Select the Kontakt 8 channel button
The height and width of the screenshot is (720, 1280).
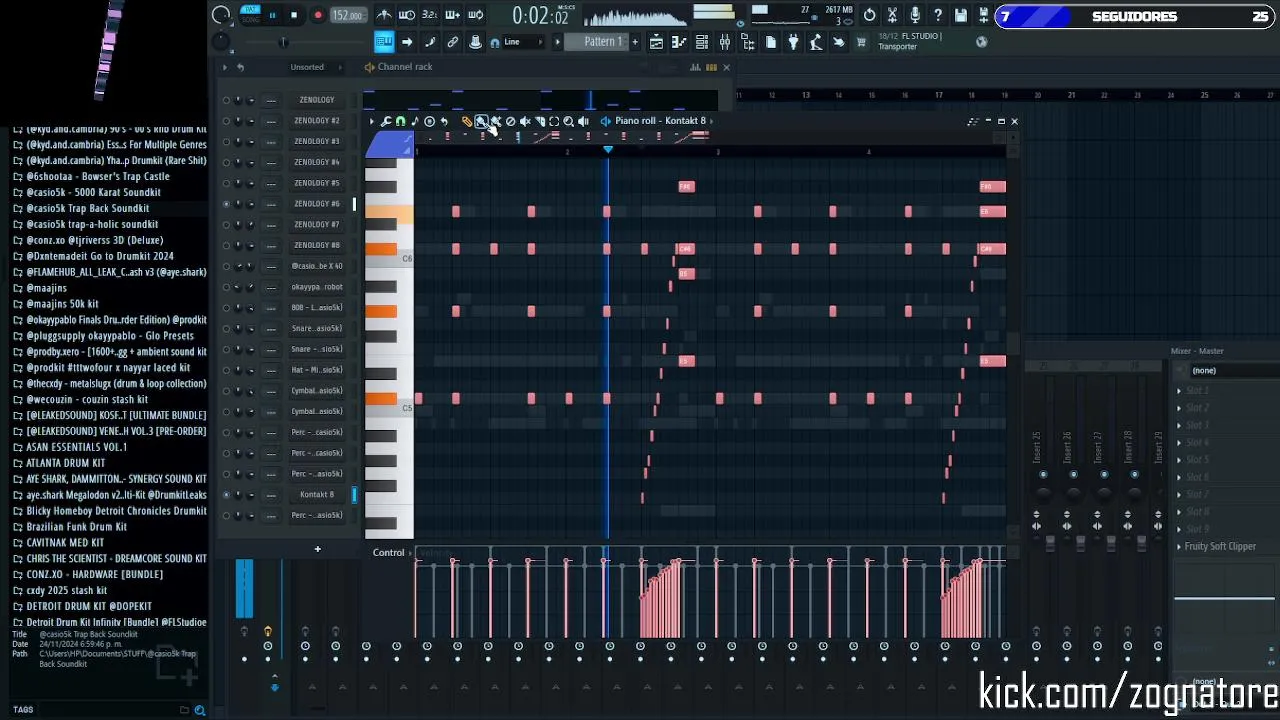coord(317,495)
